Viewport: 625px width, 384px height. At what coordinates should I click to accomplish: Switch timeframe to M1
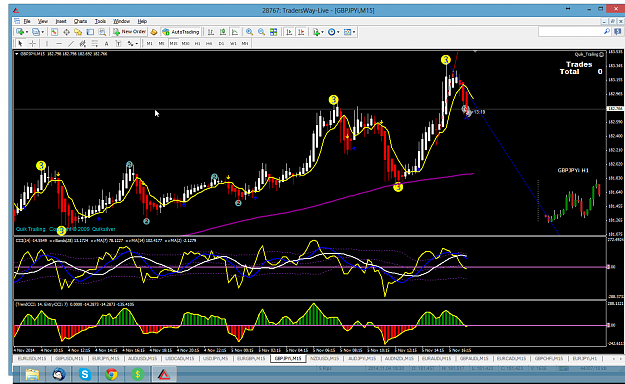(x=149, y=43)
